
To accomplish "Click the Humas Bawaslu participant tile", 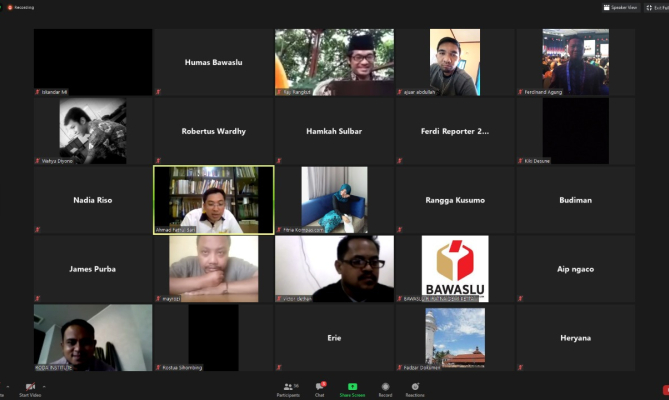I will 213,62.
